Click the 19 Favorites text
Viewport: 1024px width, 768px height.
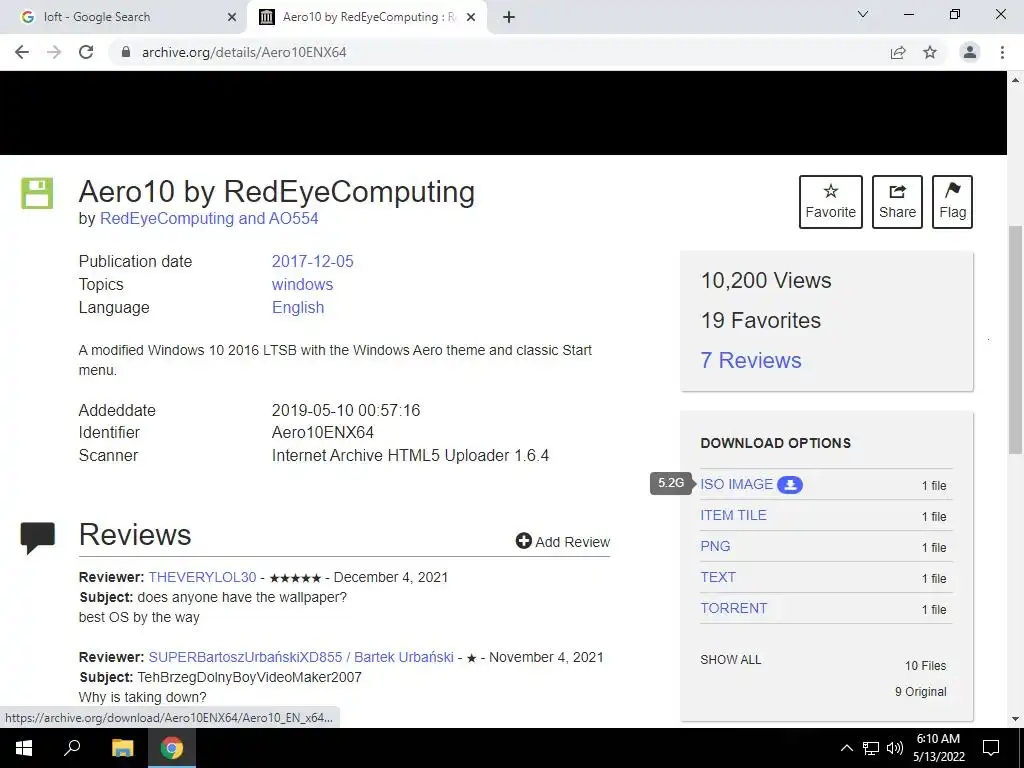pos(761,320)
